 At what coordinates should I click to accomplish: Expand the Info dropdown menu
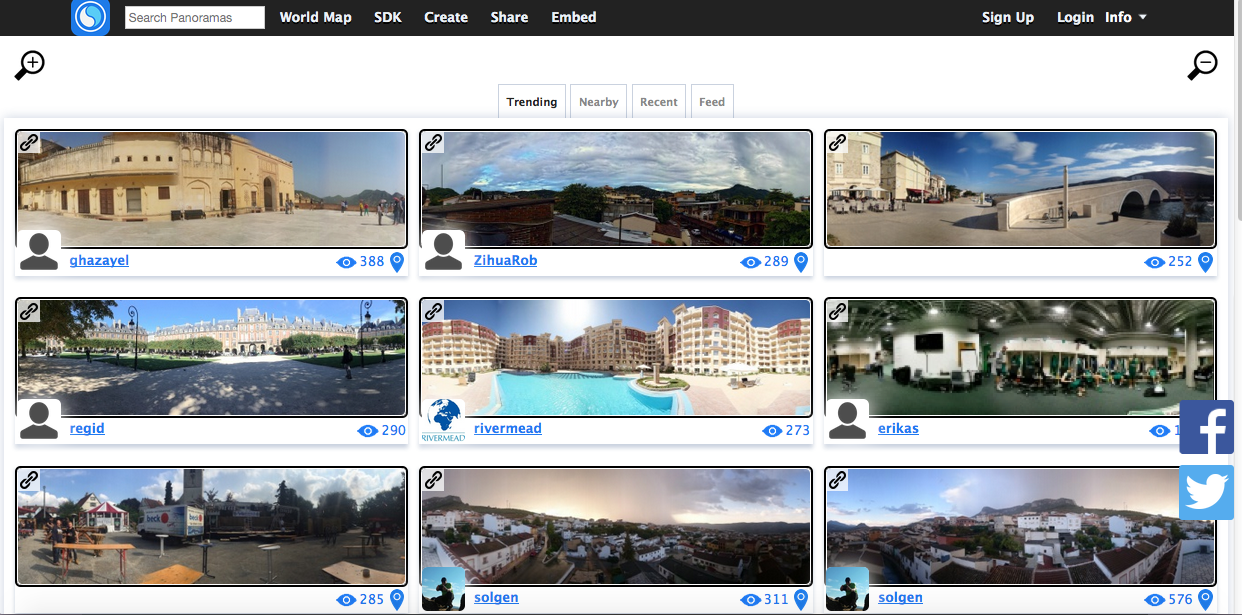(1126, 17)
